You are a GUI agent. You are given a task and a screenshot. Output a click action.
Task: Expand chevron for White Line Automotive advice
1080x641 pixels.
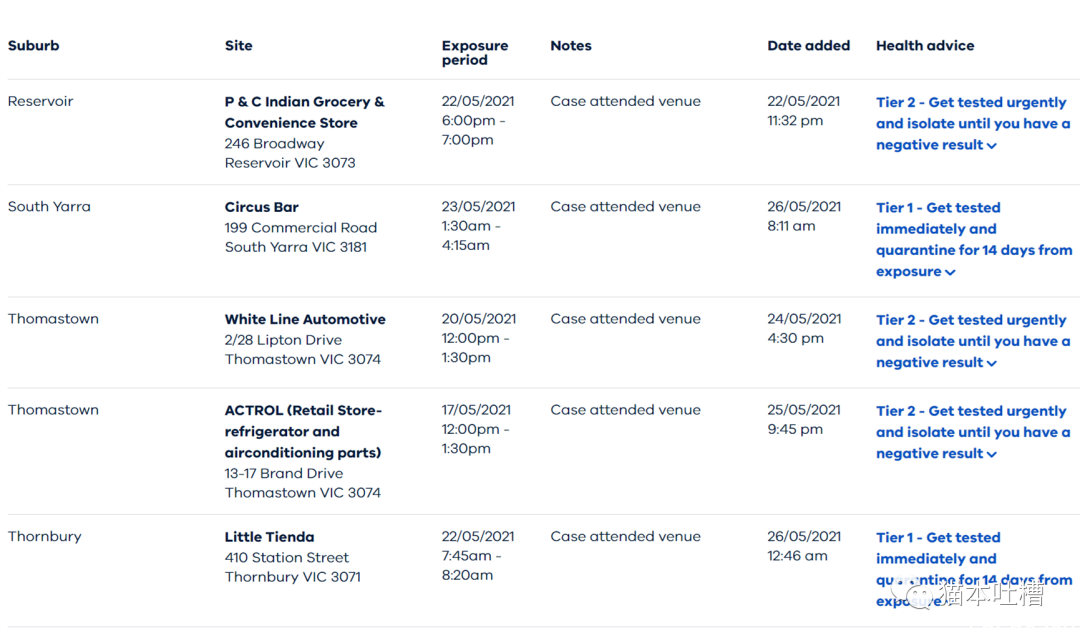tap(992, 364)
